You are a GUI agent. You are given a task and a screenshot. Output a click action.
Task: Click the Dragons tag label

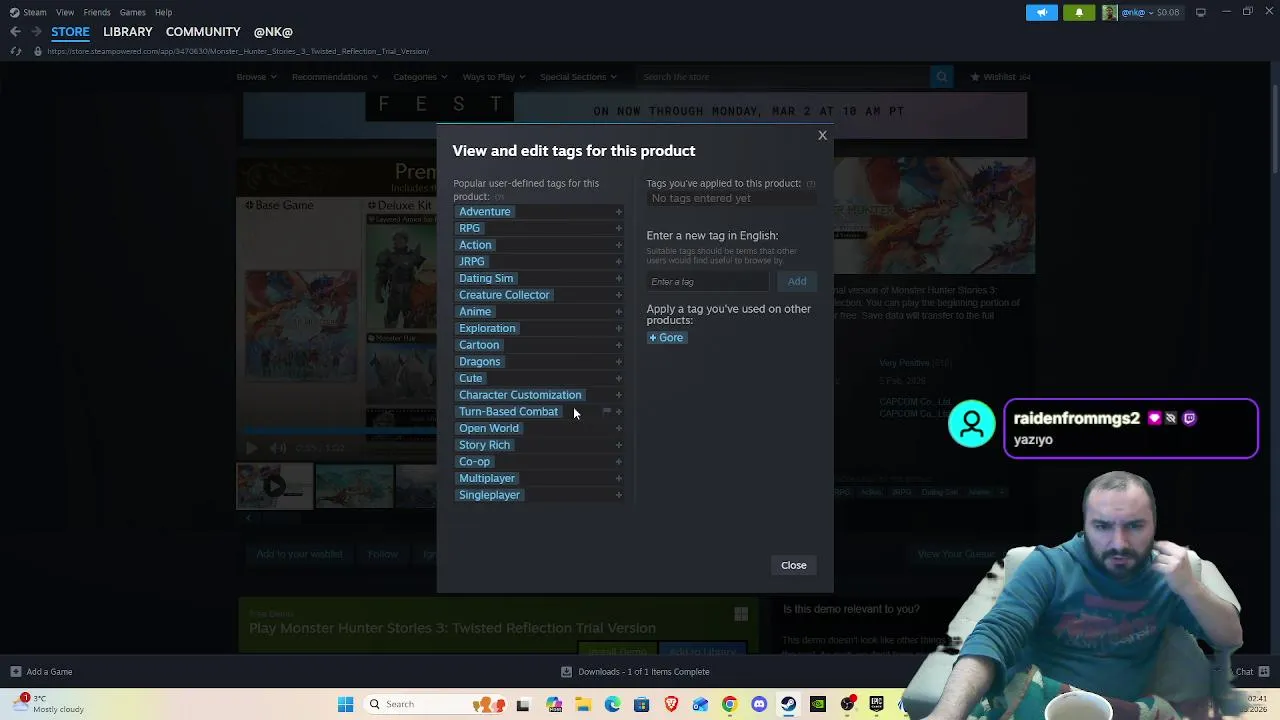(479, 362)
